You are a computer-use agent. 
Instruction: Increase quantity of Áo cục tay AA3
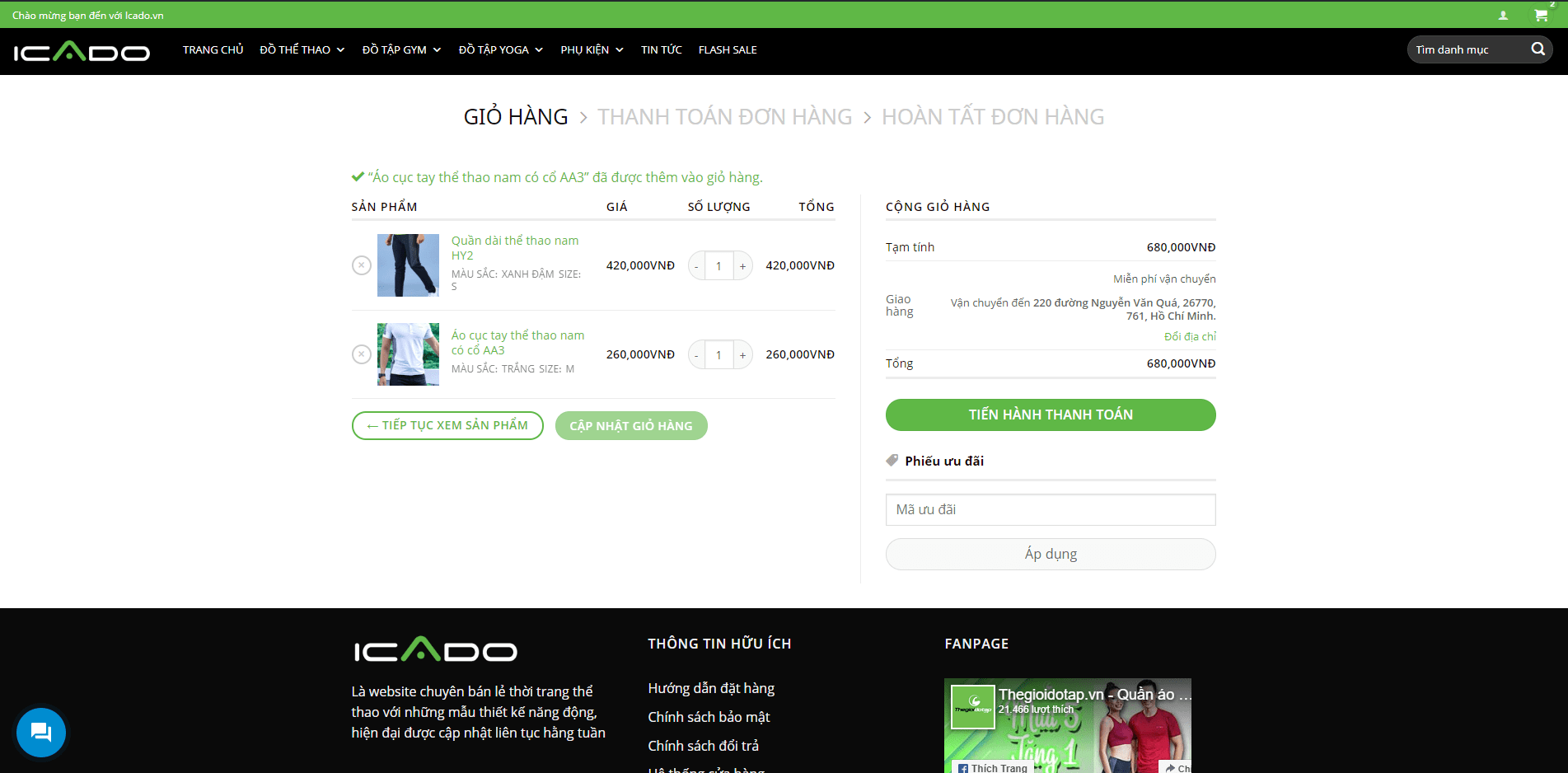(742, 354)
